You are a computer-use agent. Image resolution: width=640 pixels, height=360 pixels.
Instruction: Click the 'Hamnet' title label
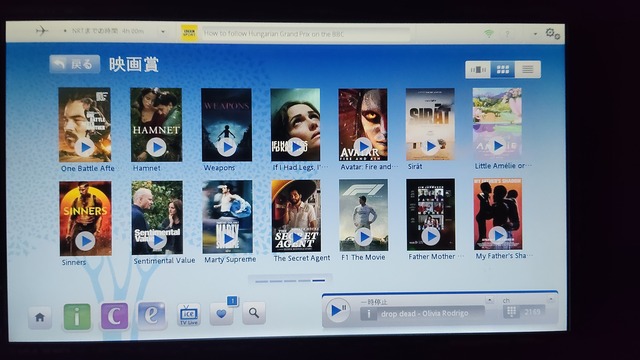[x=147, y=168]
